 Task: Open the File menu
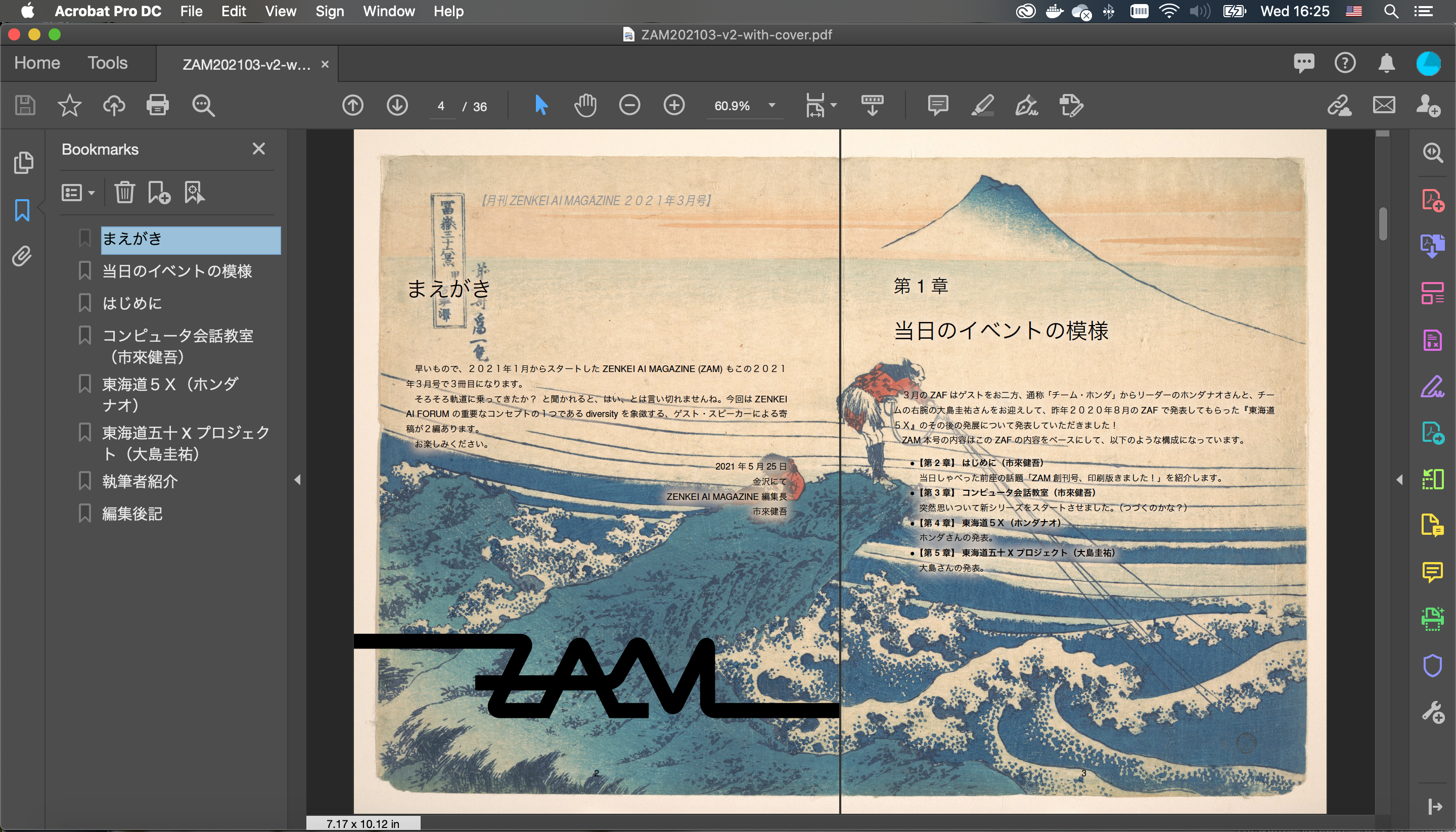[191, 12]
